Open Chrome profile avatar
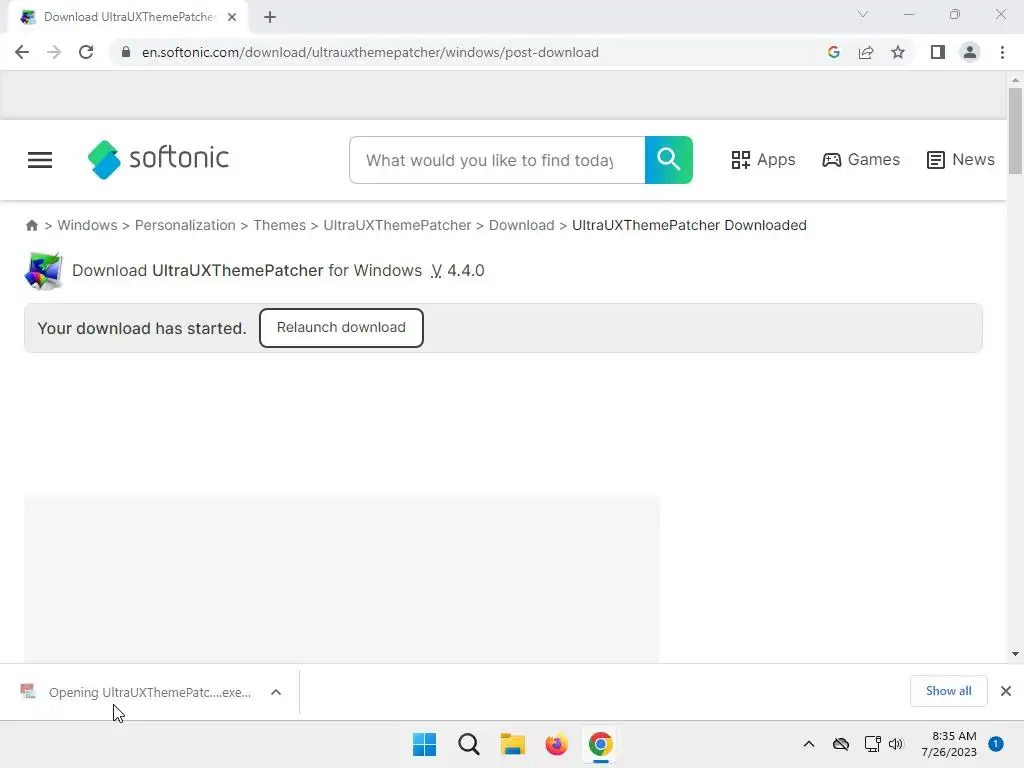The height and width of the screenshot is (768, 1024). (x=970, y=52)
